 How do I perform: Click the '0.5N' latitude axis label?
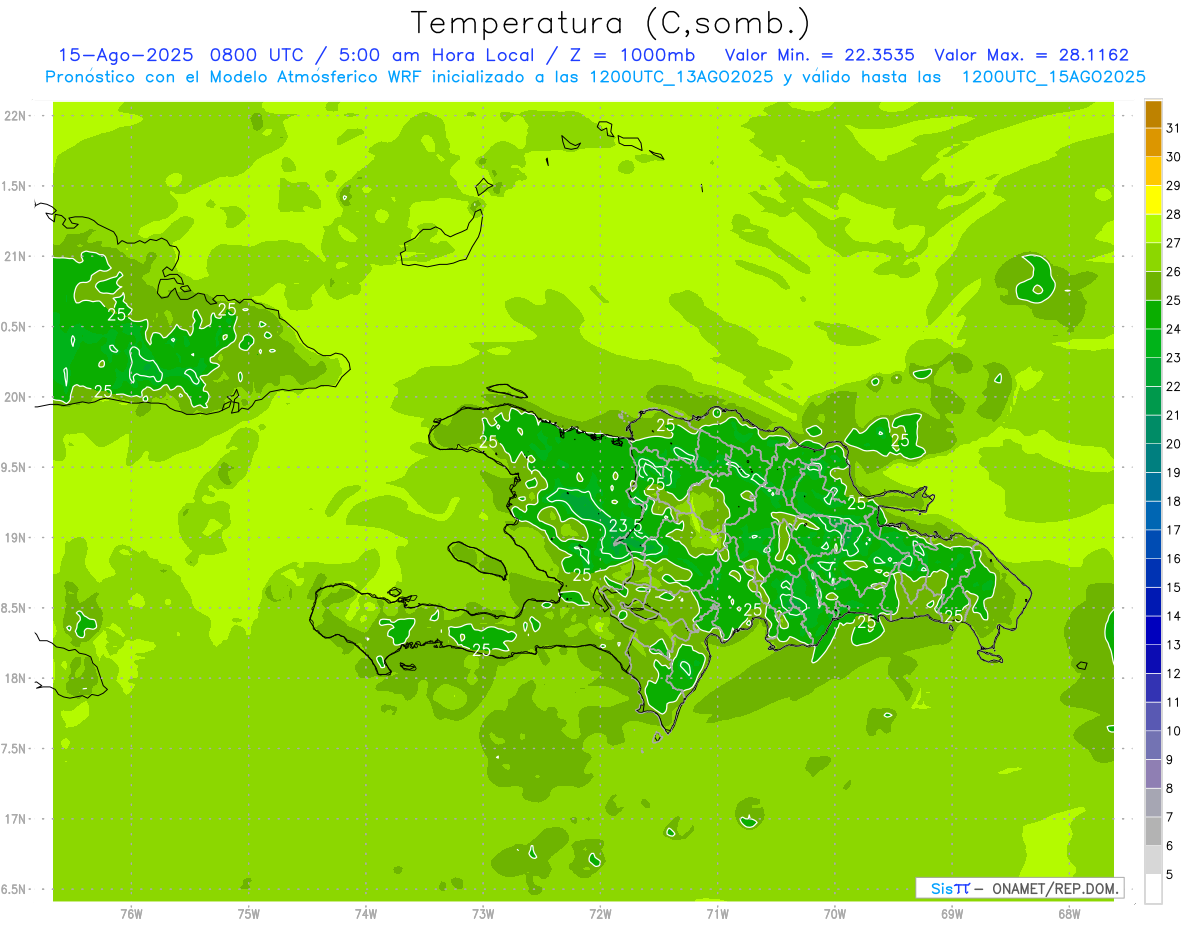pyautogui.click(x=16, y=327)
